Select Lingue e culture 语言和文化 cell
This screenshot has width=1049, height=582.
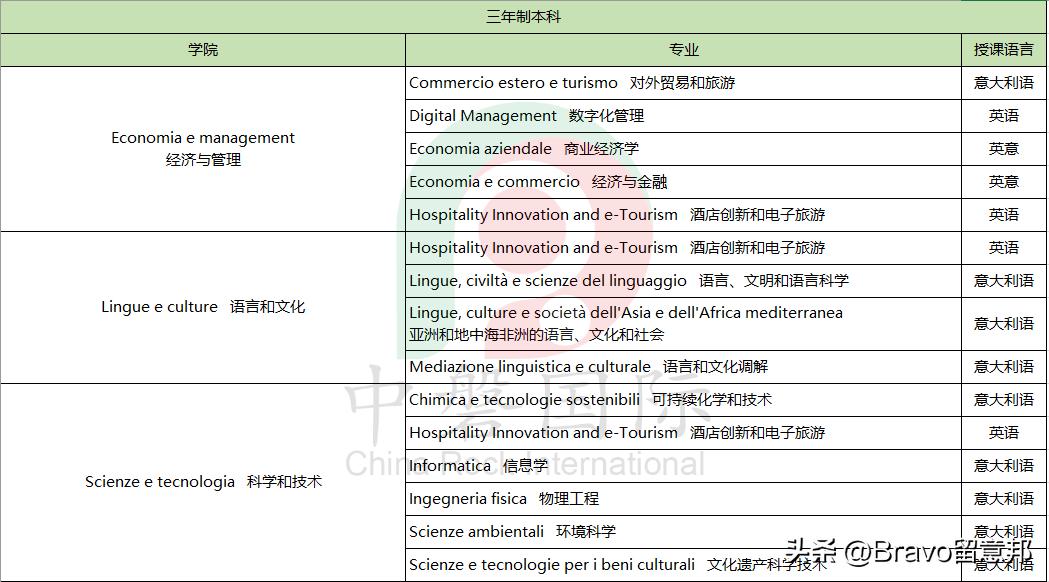pyautogui.click(x=202, y=307)
